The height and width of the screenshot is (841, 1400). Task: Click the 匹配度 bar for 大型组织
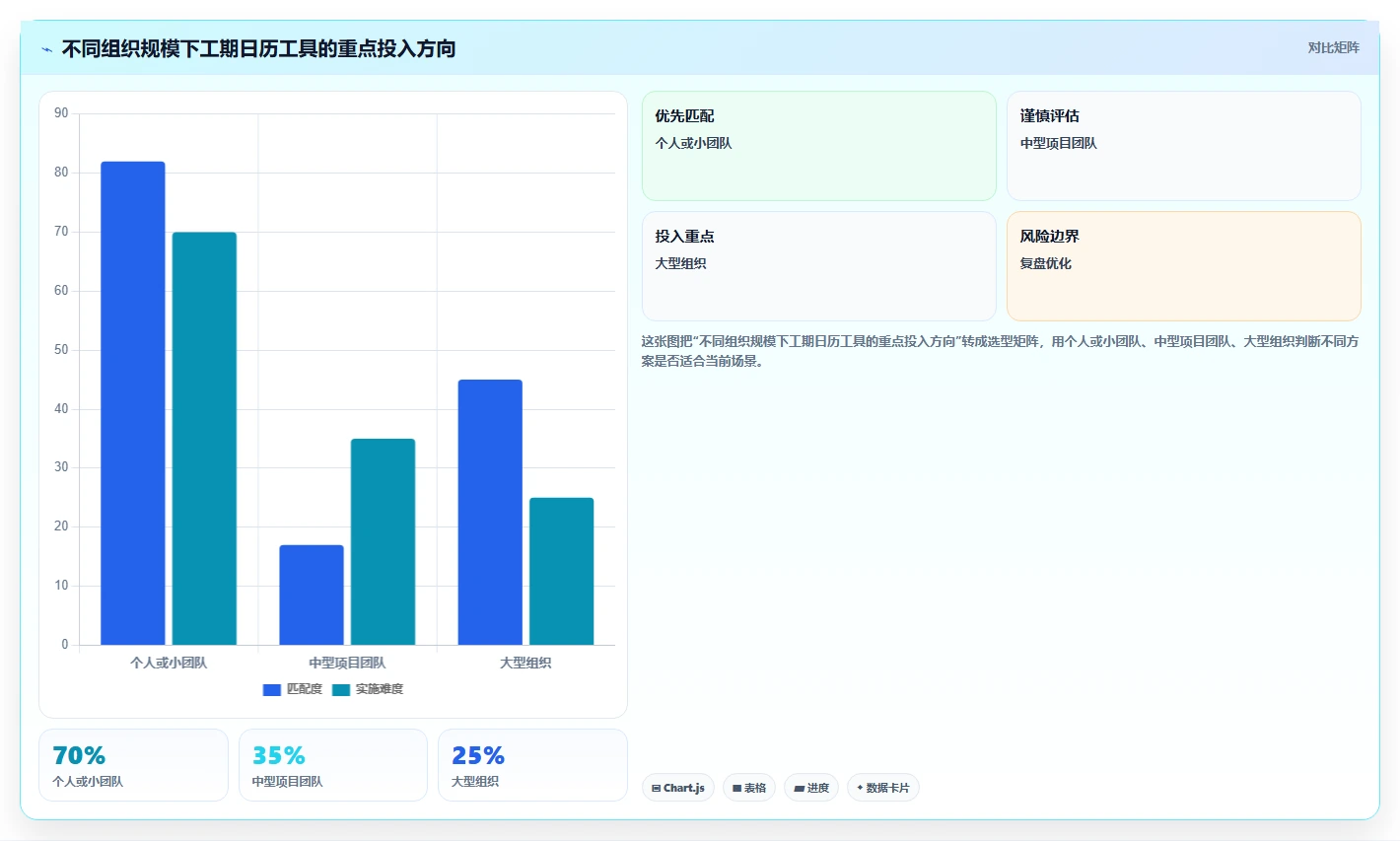coord(490,512)
